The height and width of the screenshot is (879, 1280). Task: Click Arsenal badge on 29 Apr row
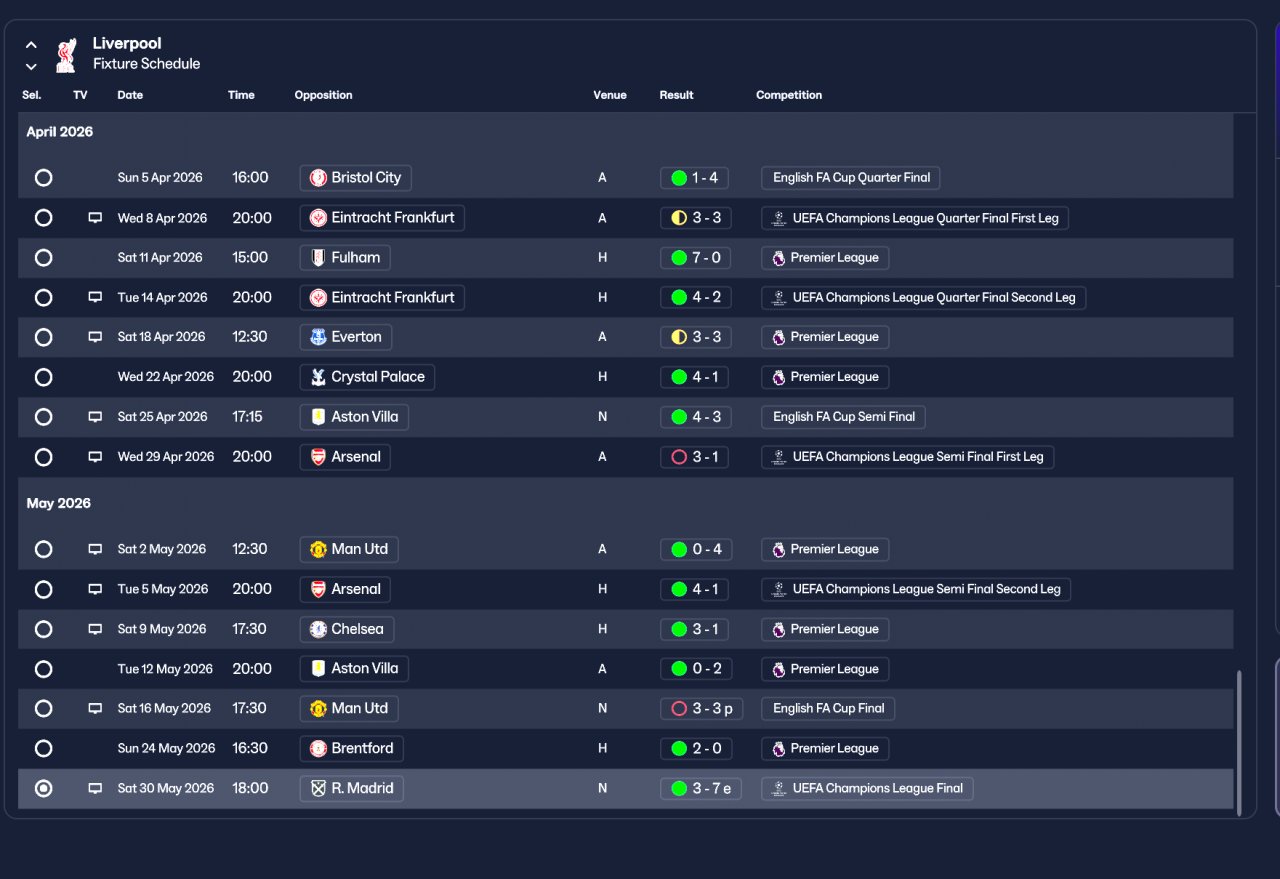coord(318,457)
